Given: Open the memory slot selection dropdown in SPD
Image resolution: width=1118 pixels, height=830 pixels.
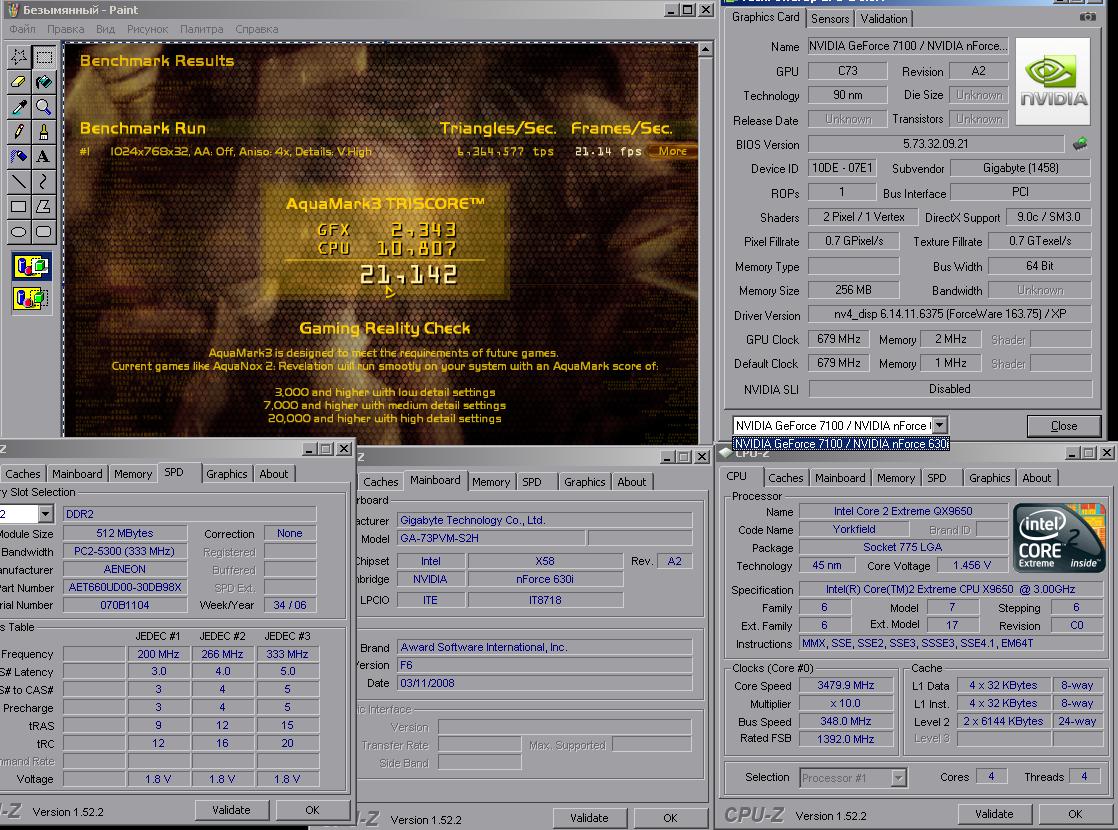Looking at the screenshot, I should pyautogui.click(x=46, y=513).
